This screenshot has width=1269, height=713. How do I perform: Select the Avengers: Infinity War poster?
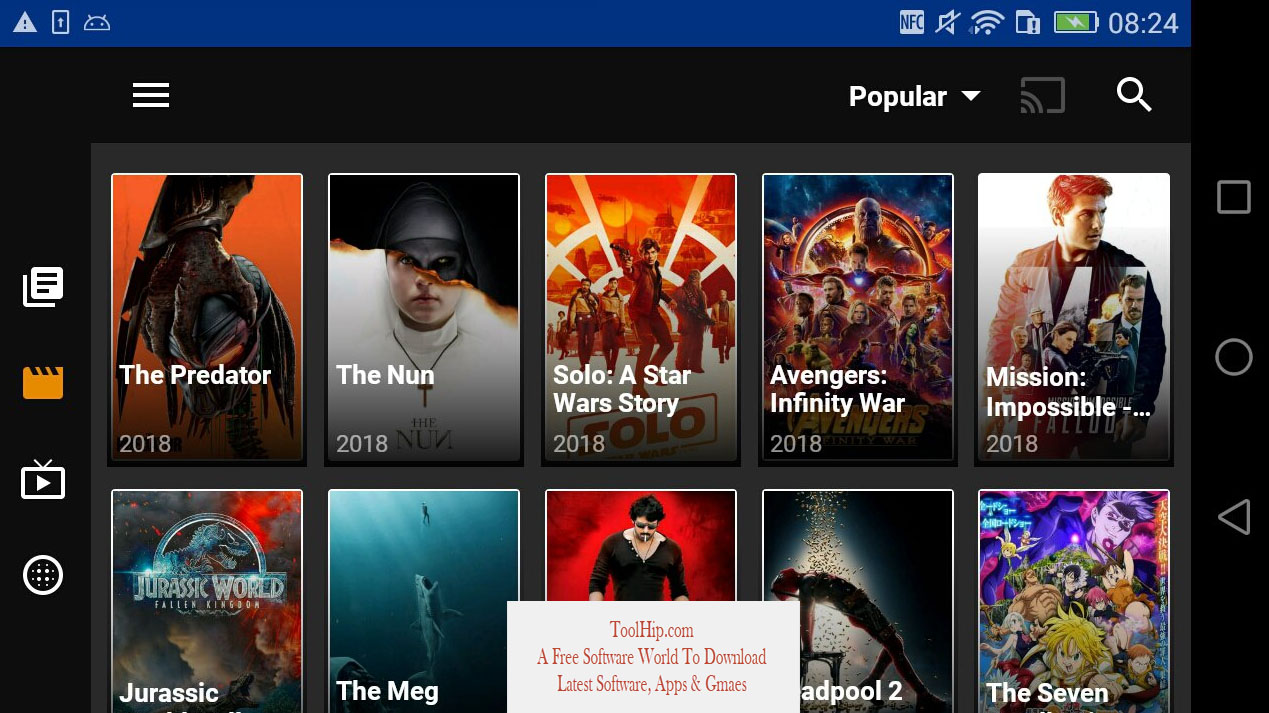click(x=858, y=317)
